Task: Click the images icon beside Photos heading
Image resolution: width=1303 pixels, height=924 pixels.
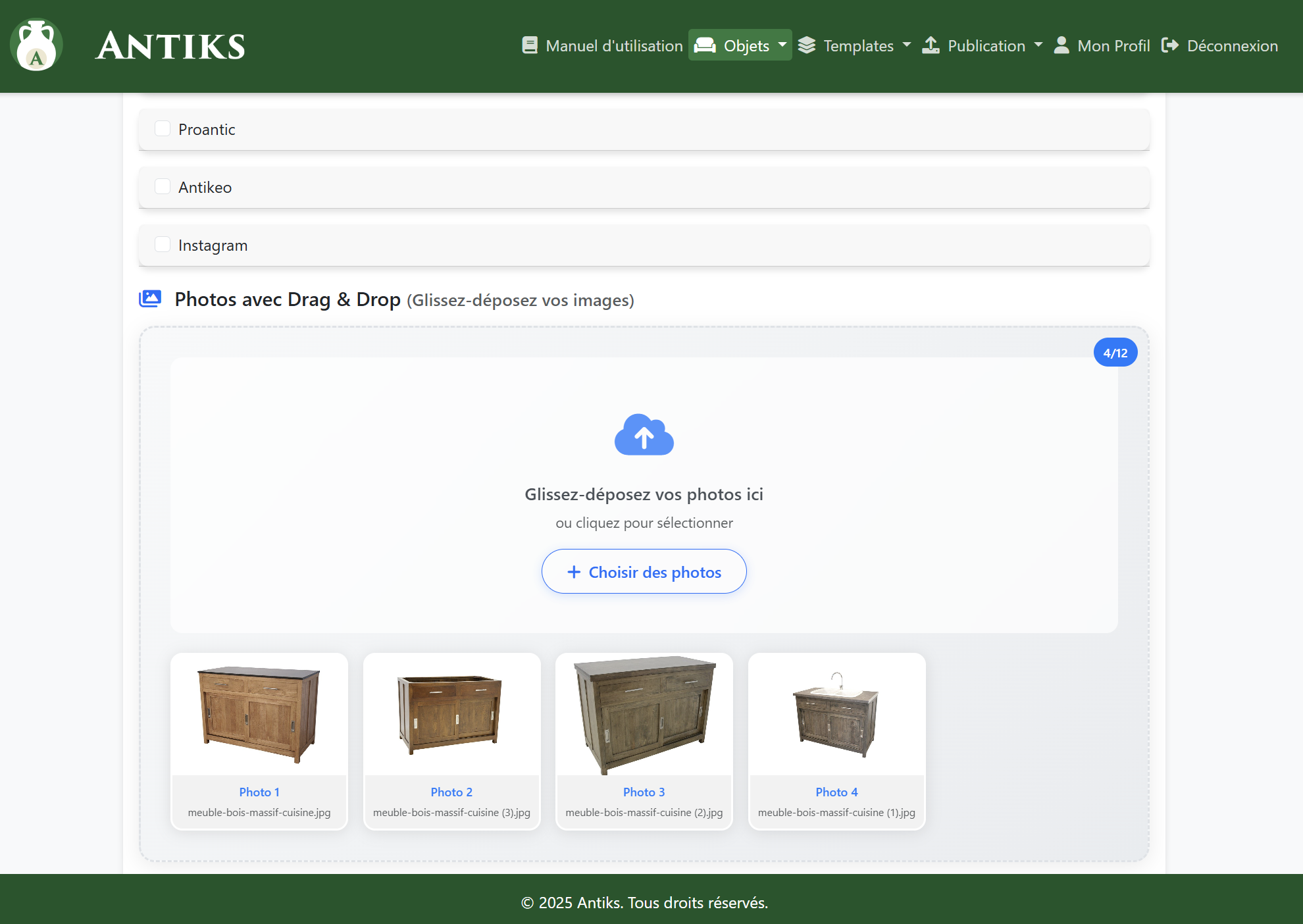Action: tap(151, 299)
